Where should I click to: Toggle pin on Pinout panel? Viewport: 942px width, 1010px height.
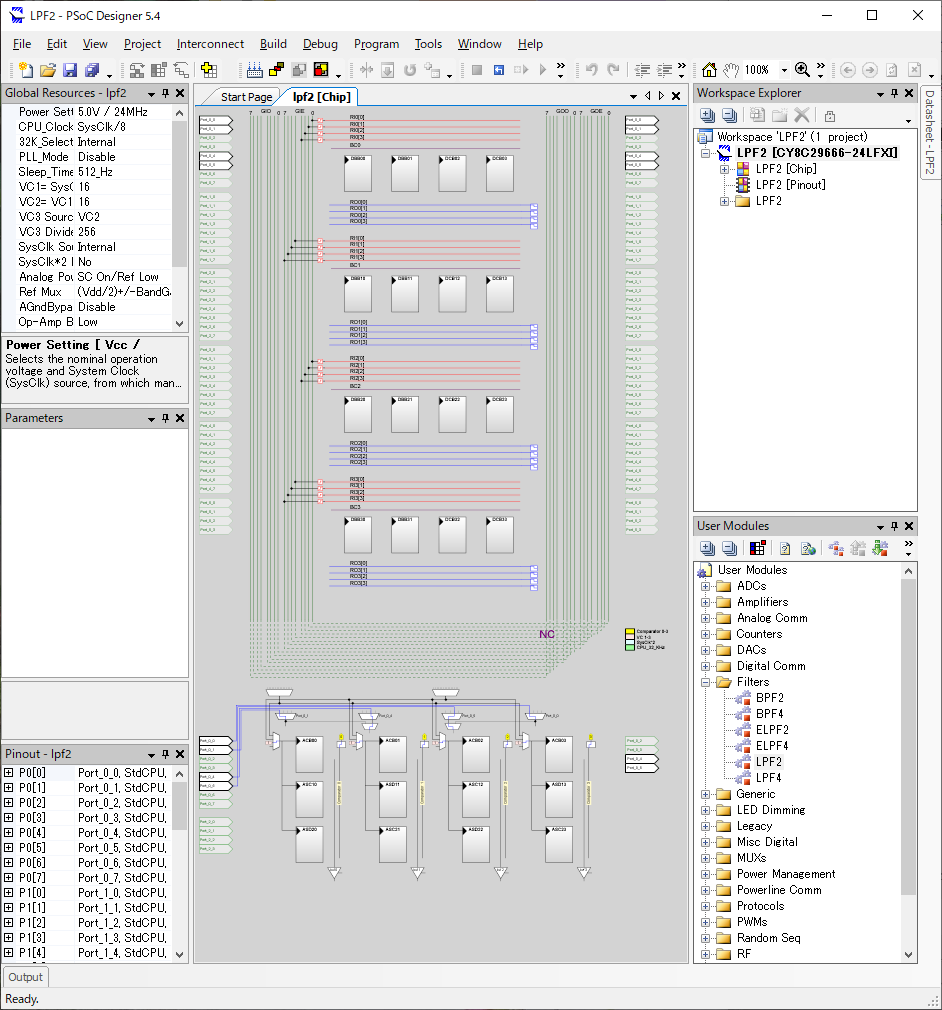pos(166,754)
